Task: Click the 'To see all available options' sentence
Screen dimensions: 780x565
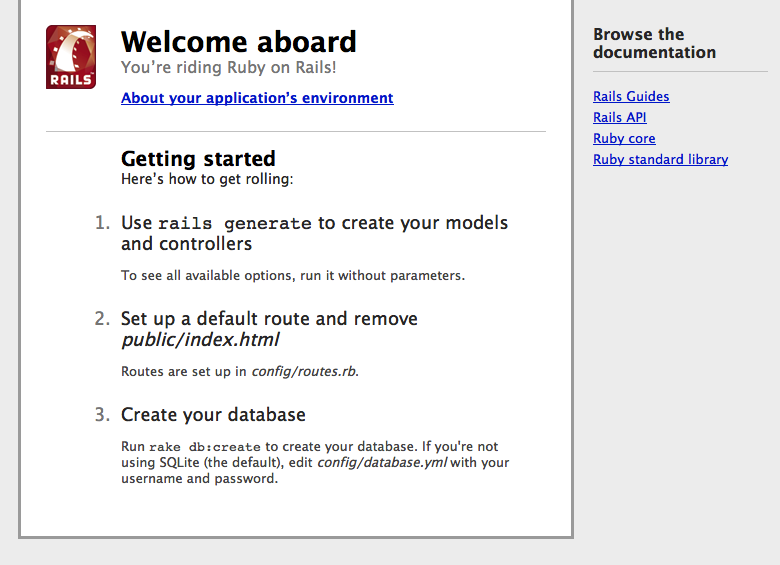Action: tap(292, 276)
